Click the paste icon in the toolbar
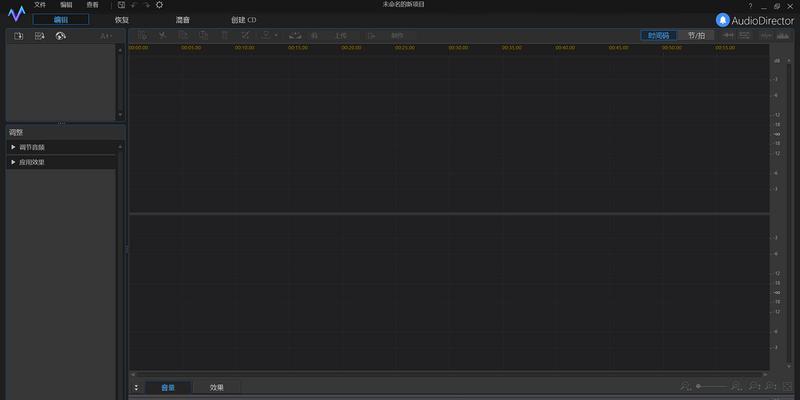 point(204,35)
